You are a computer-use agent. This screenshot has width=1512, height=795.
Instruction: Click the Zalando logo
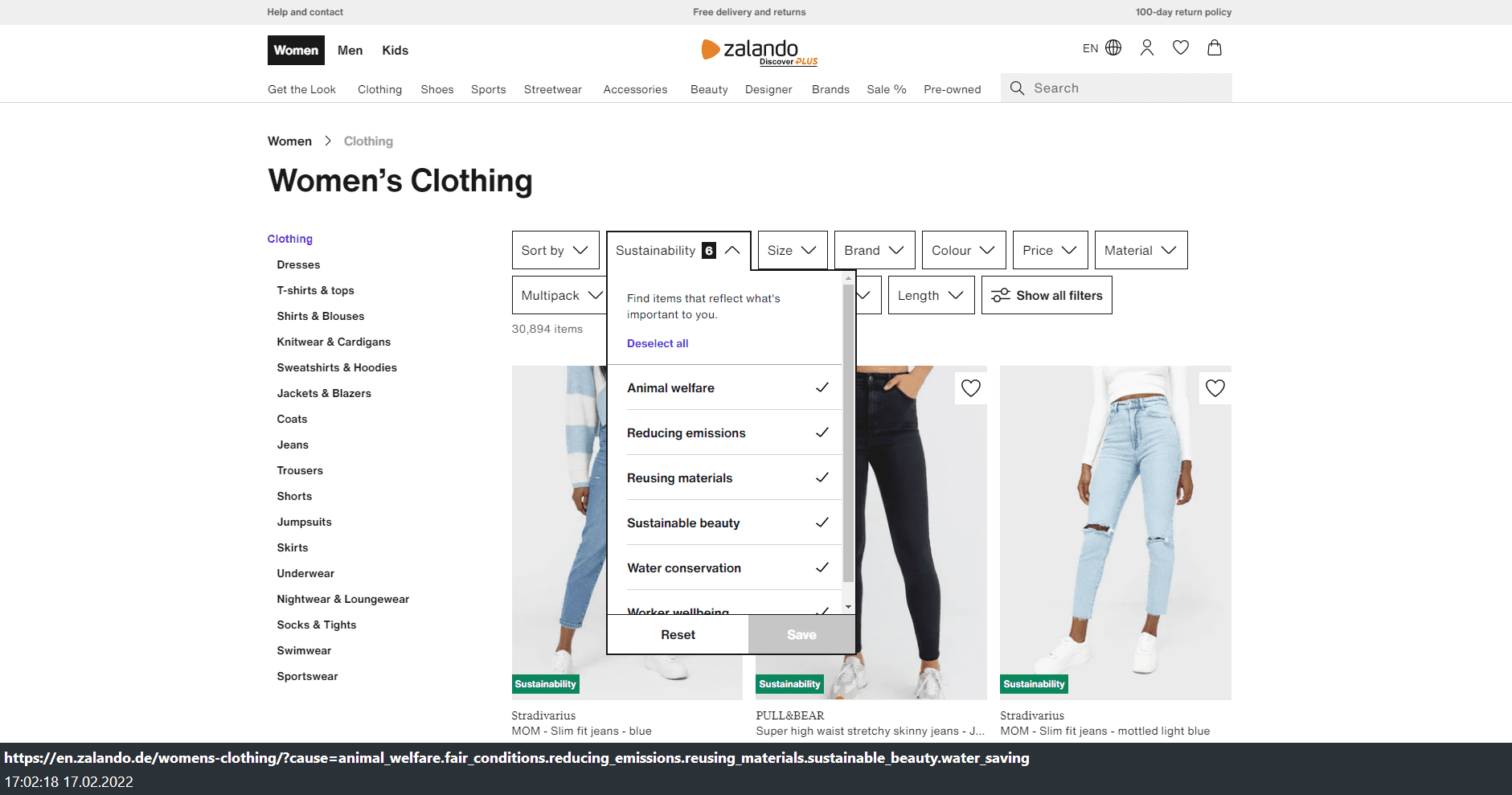[760, 51]
